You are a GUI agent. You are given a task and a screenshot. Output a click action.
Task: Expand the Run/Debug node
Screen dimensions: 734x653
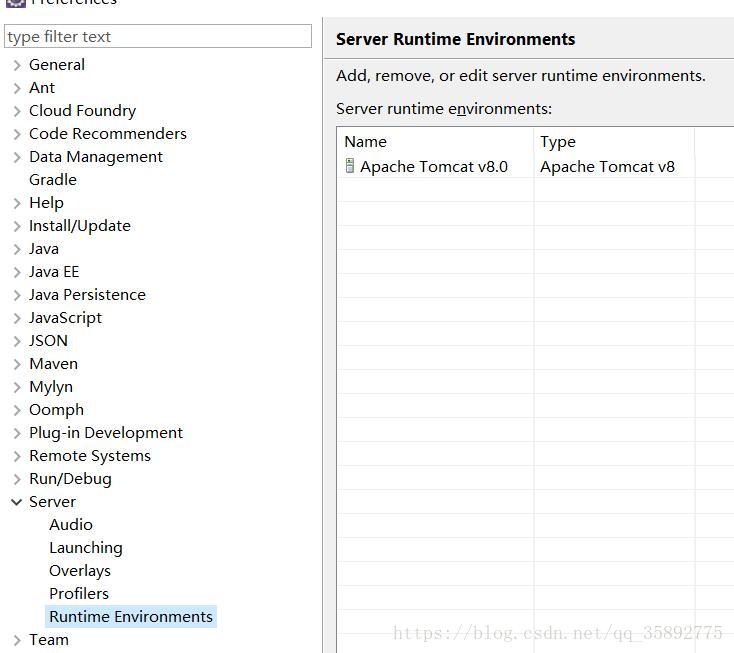17,479
